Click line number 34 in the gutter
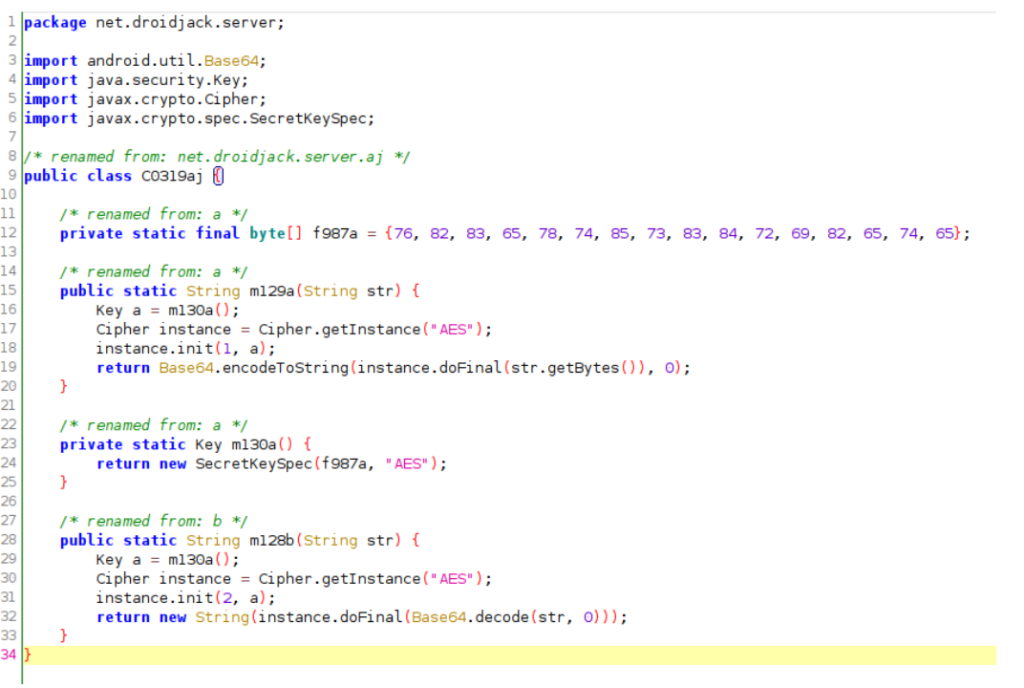 pyautogui.click(x=10, y=655)
